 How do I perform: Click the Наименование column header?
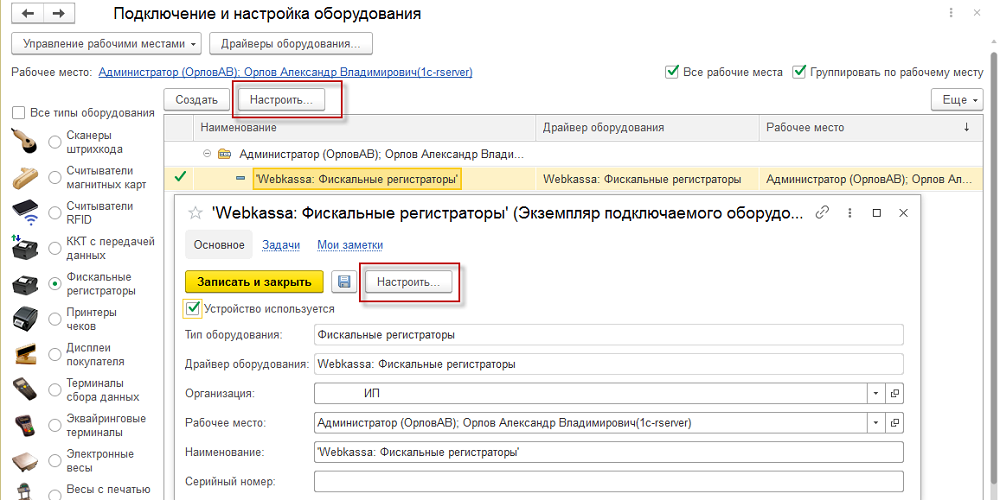[x=365, y=128]
